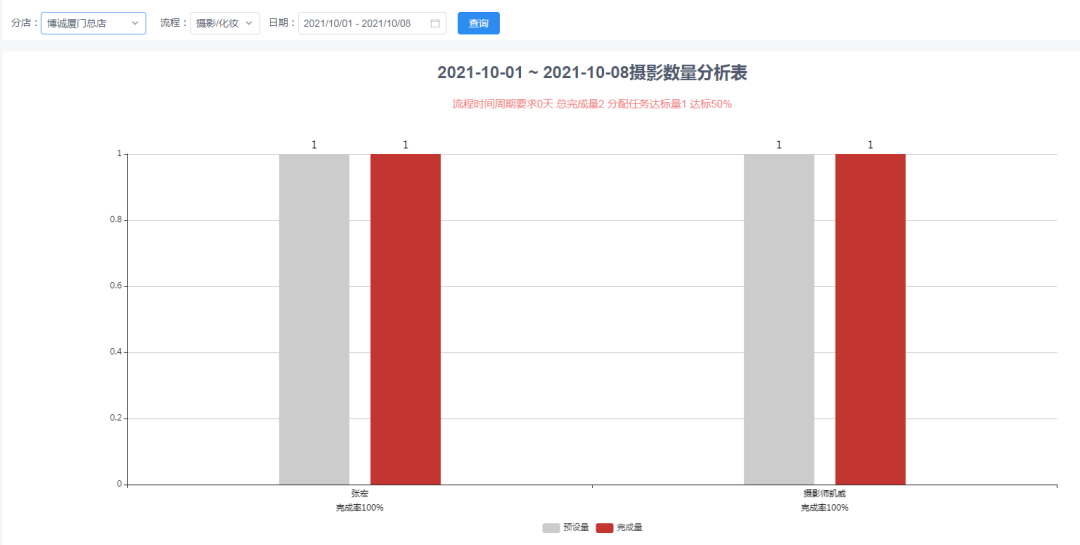Click the 张宏 axis label
This screenshot has width=1080, height=545.
tap(360, 493)
